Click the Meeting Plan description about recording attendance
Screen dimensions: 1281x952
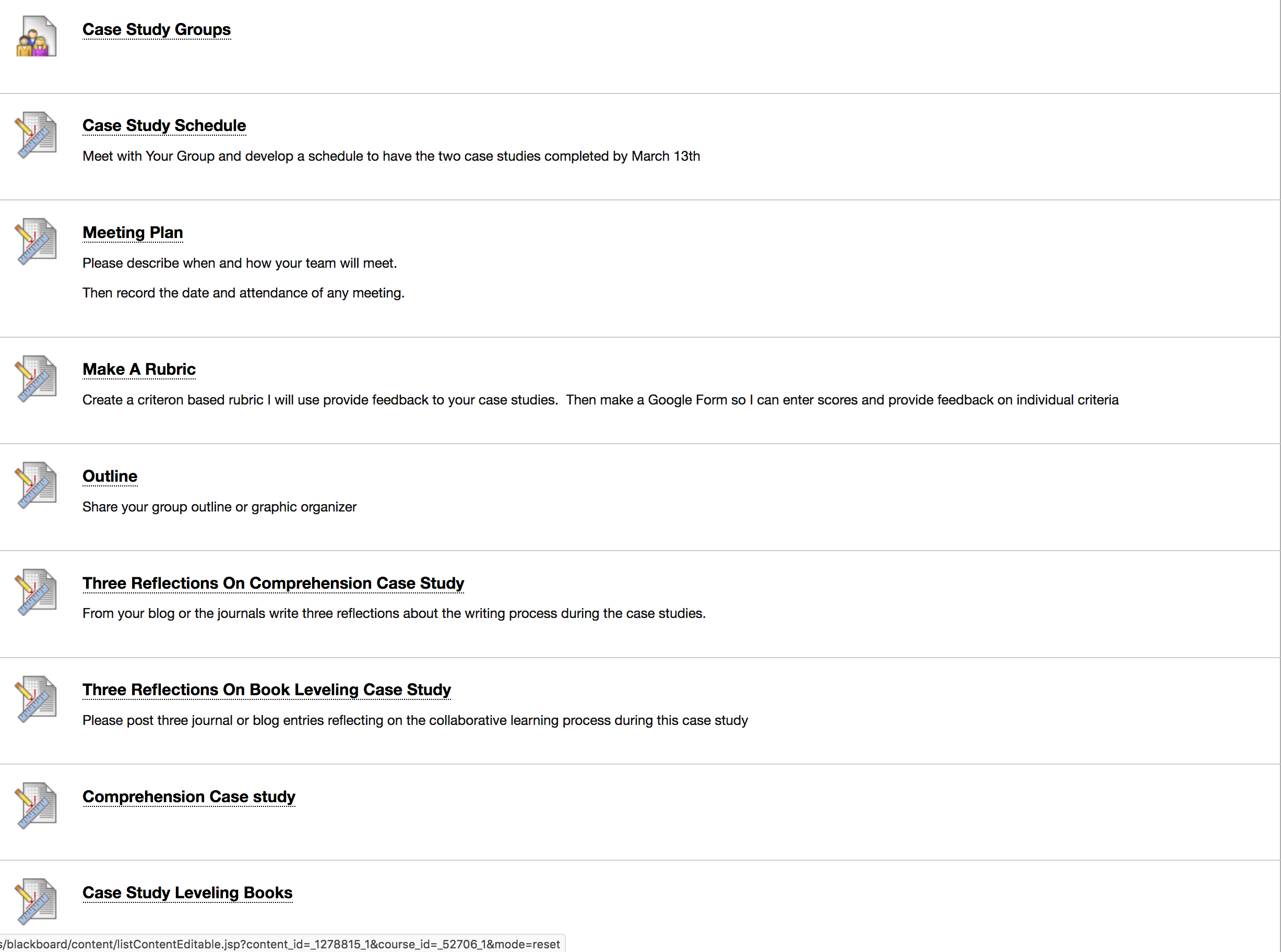click(x=243, y=293)
